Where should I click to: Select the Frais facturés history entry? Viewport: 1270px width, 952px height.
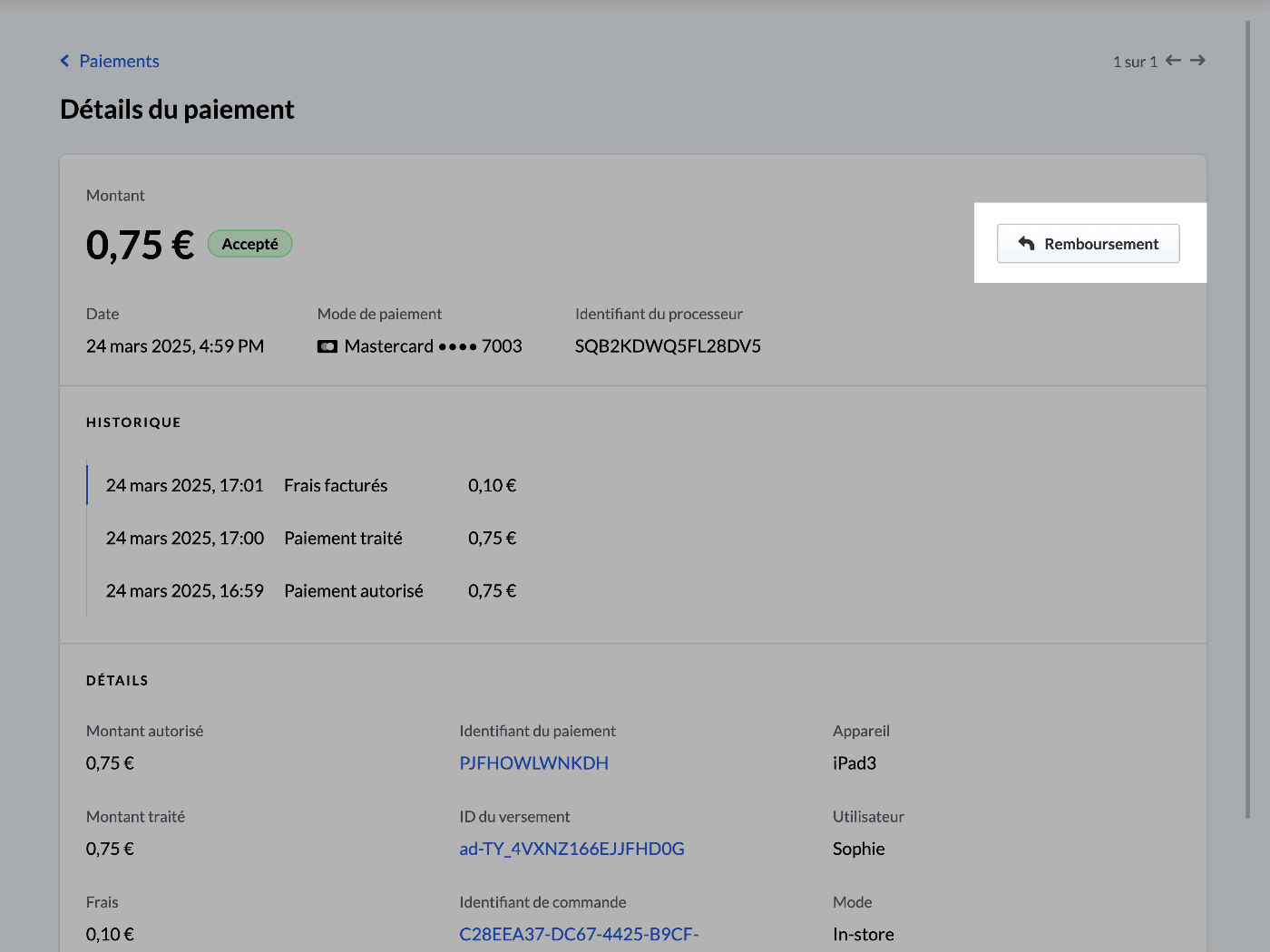(x=311, y=485)
